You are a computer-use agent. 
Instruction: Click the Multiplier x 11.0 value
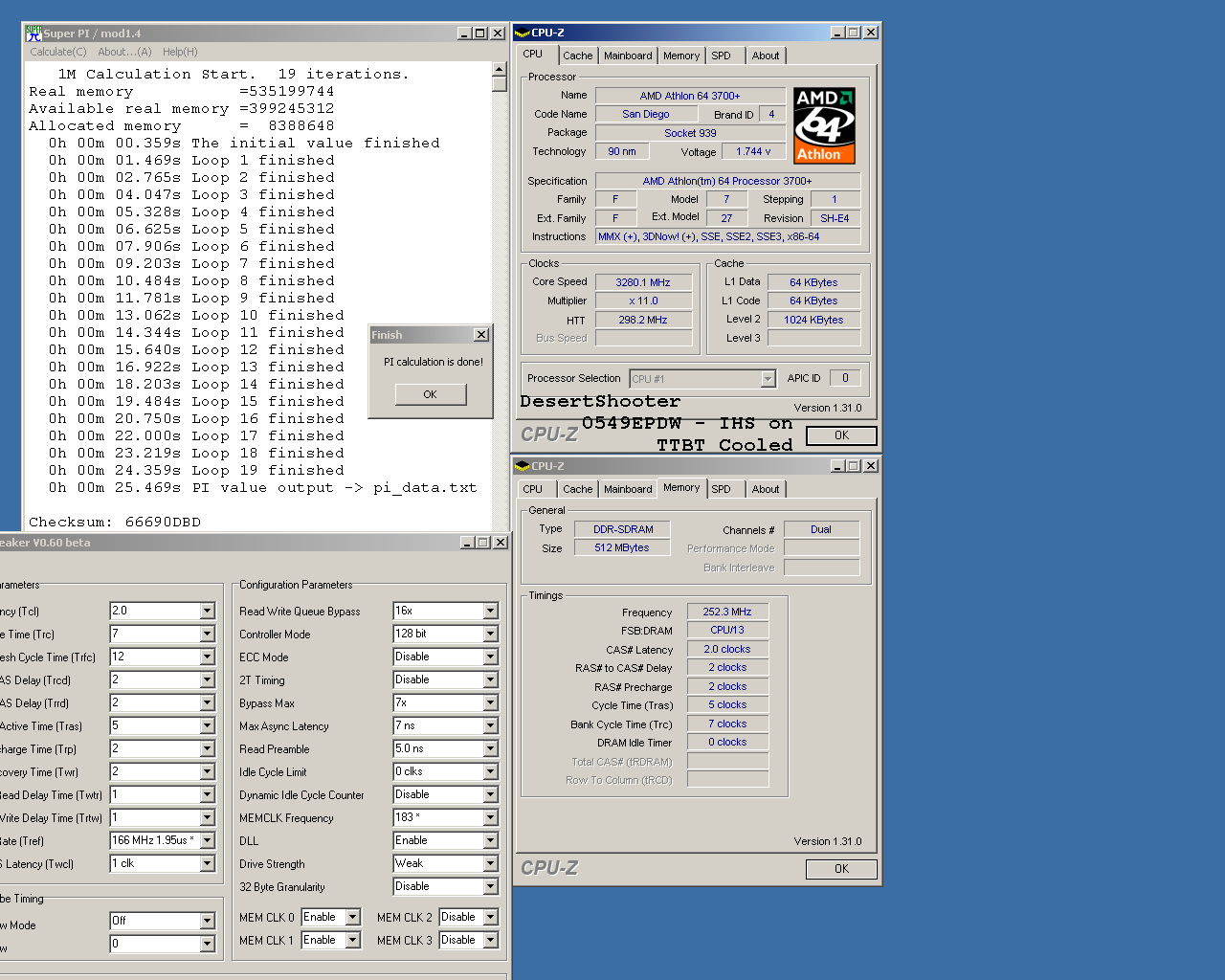tap(643, 301)
